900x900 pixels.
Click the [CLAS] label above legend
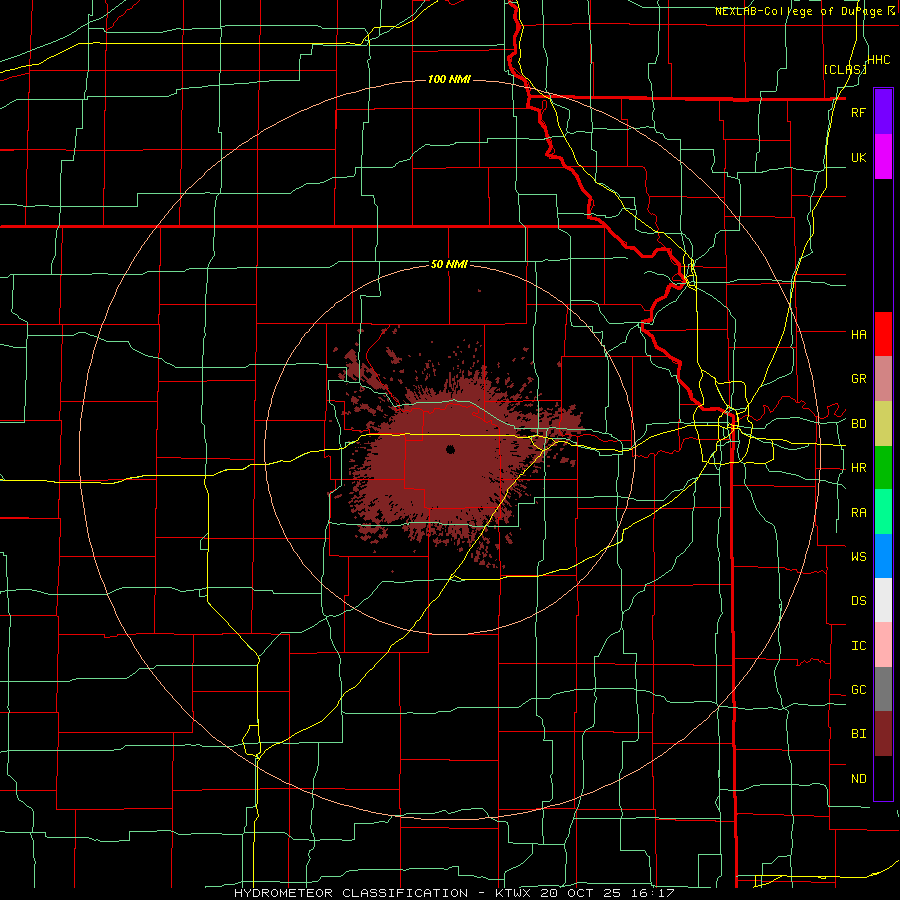pos(845,69)
